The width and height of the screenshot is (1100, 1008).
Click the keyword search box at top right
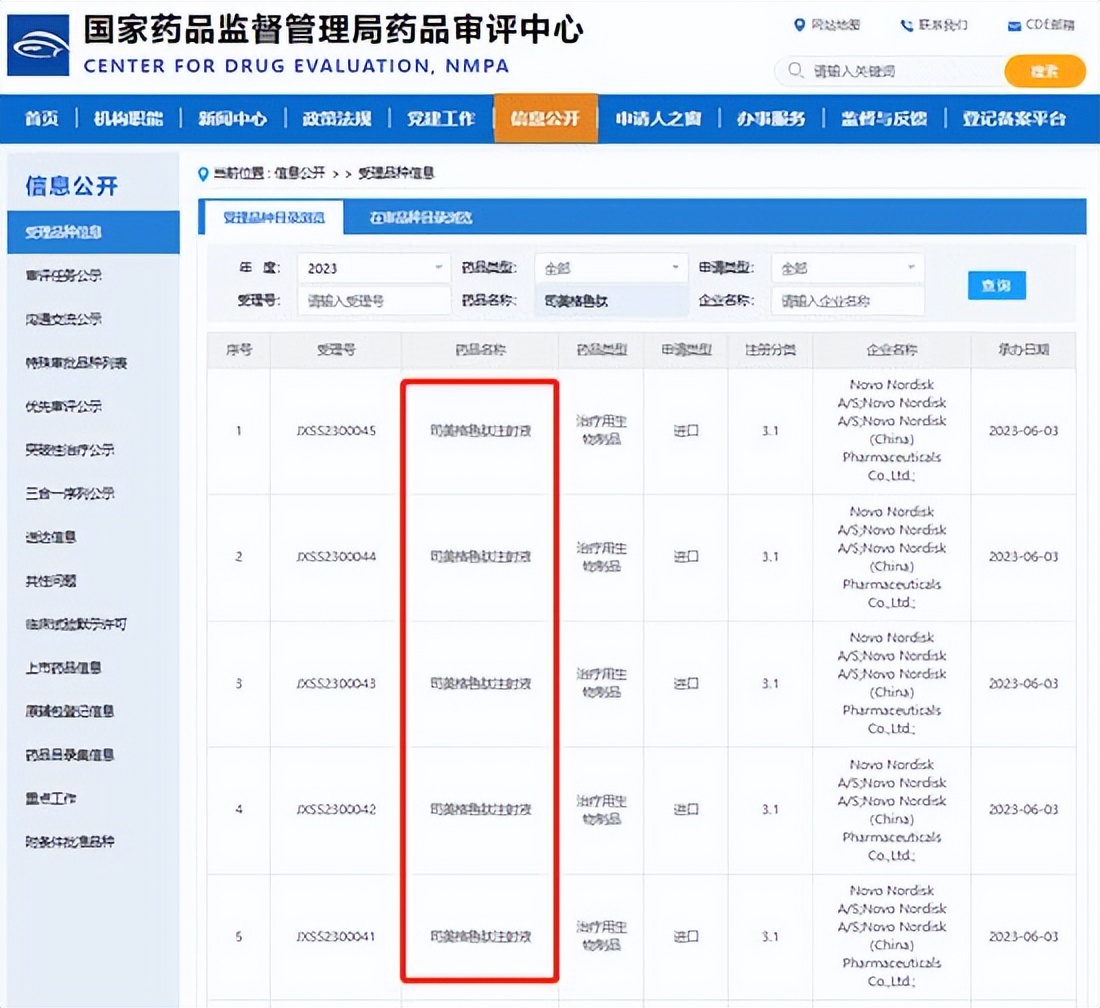coord(895,72)
